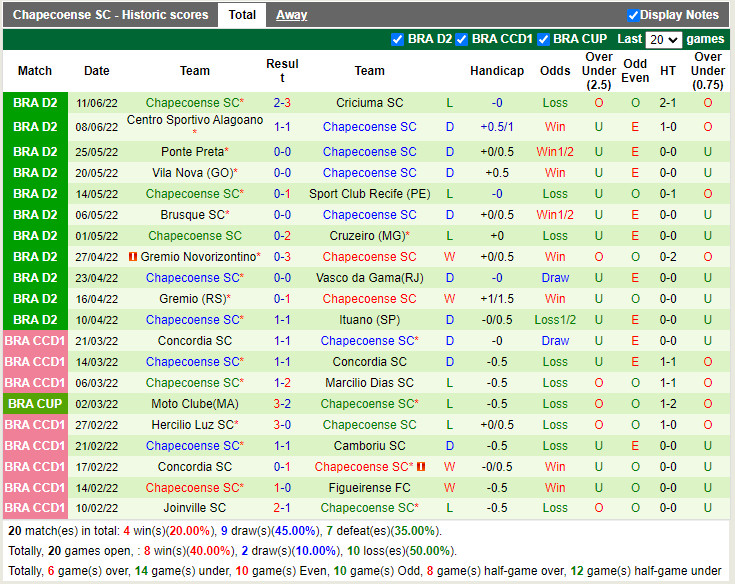Image resolution: width=735 pixels, height=584 pixels.
Task: Click the 3-2 result for Moto Clube(MA)
Action: coord(282,404)
